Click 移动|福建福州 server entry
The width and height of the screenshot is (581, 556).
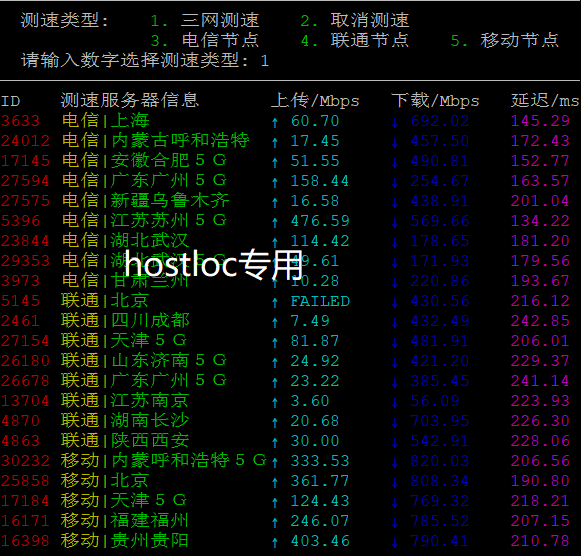click(125, 521)
